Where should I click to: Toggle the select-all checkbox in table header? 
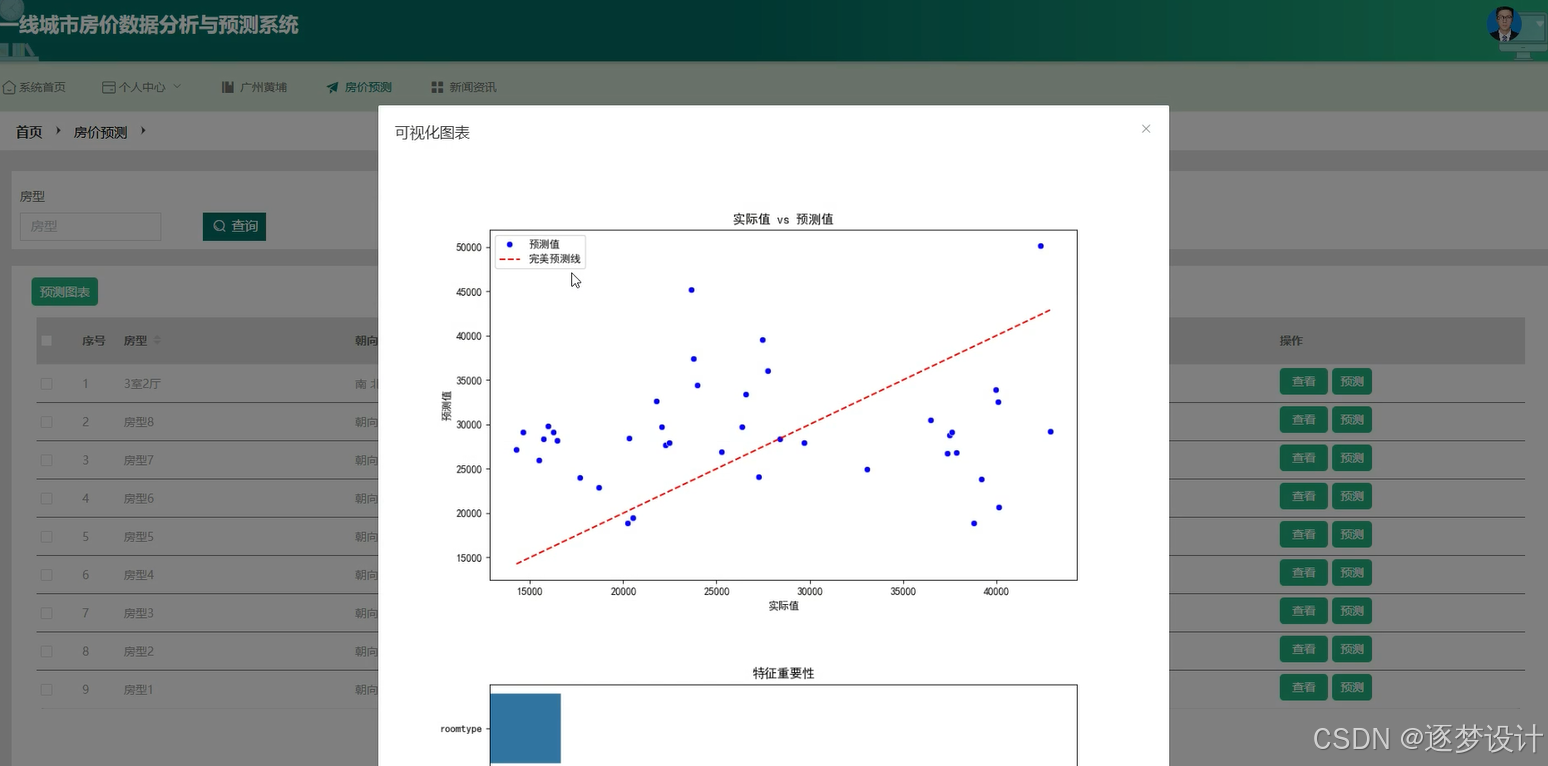[x=46, y=341]
